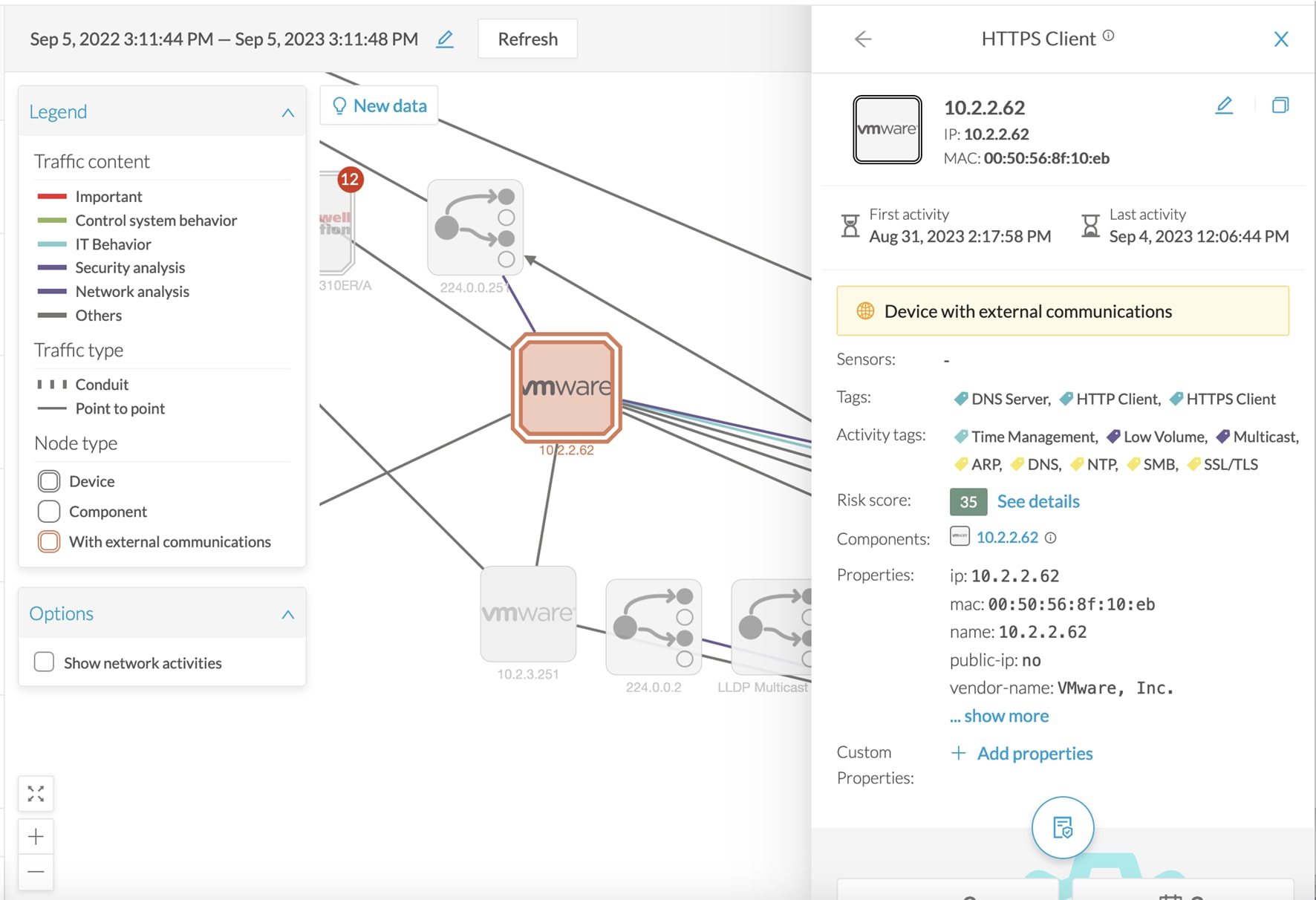The image size is (1316, 900).
Task: Click the SSL/TLS activity tag
Action: coord(1222,464)
